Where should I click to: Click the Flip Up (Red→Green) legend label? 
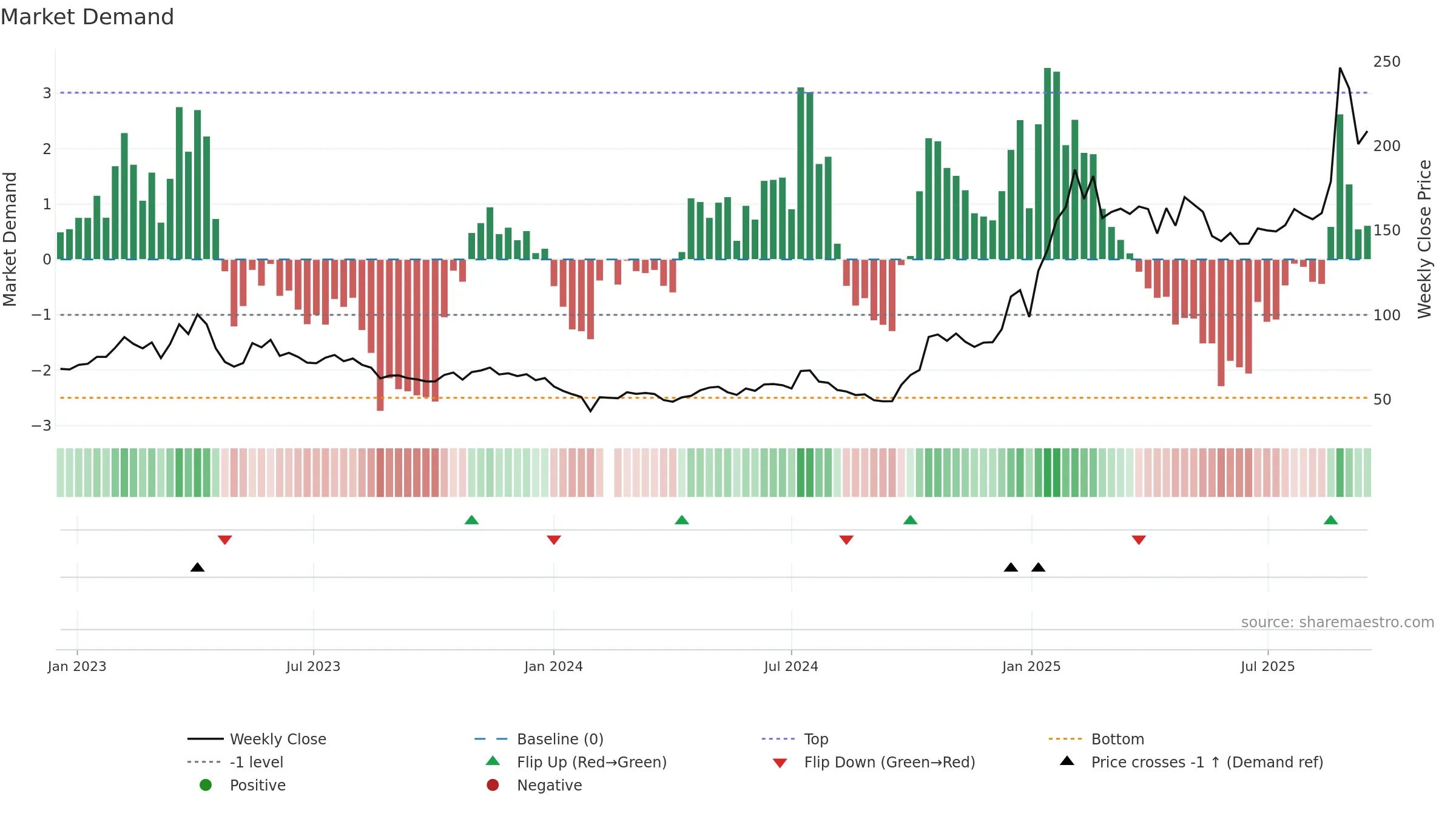(591, 762)
